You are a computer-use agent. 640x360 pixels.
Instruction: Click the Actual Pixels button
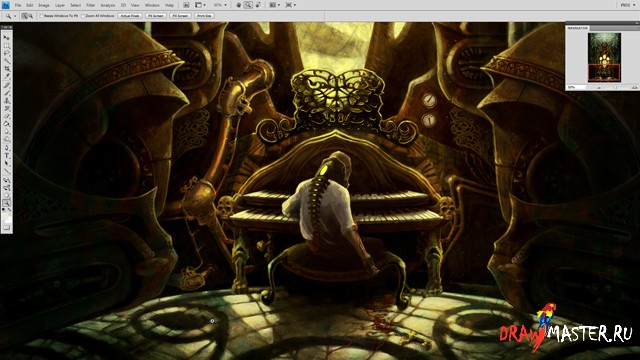[x=130, y=16]
